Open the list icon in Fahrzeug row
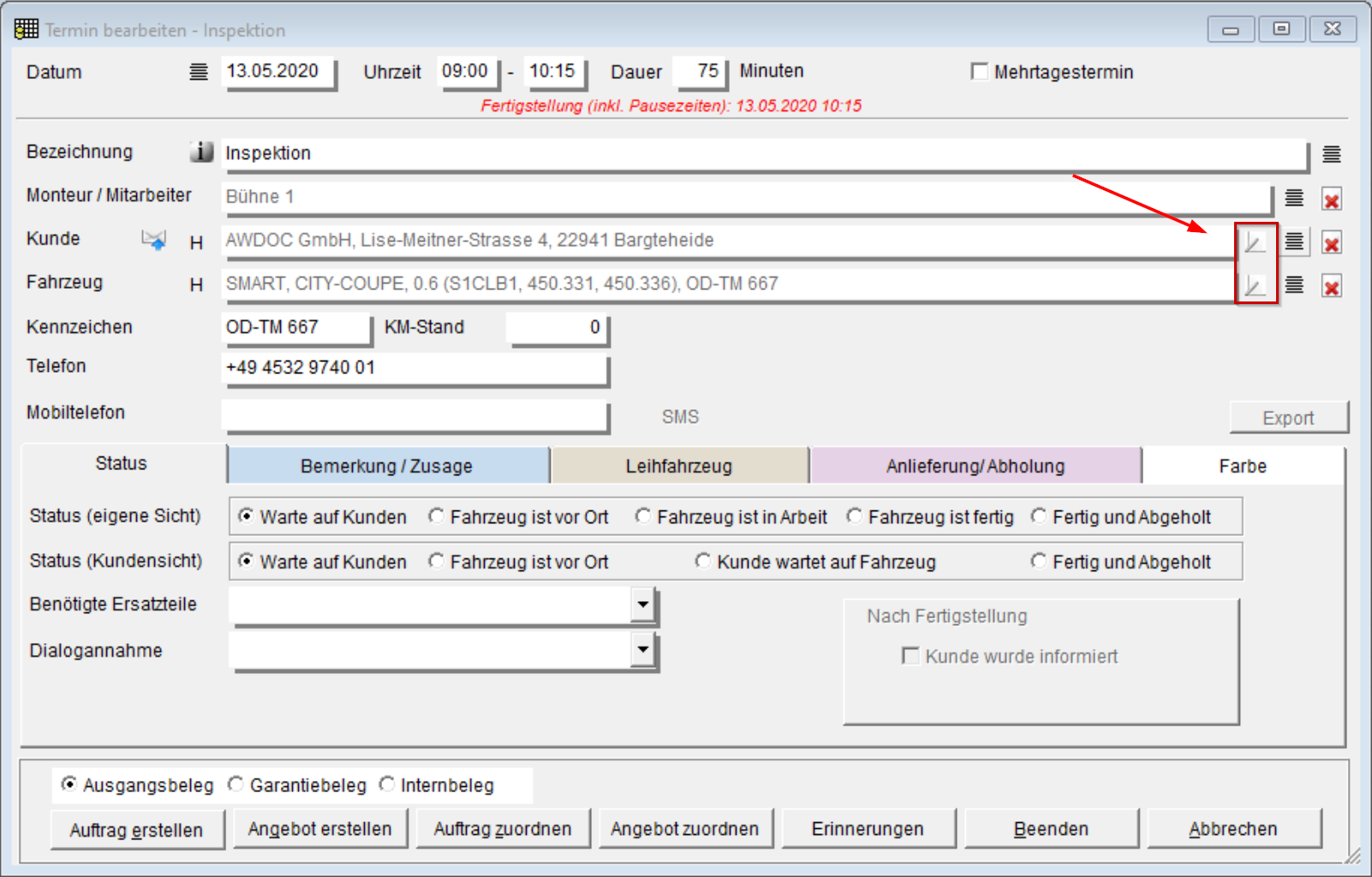 click(x=1294, y=285)
